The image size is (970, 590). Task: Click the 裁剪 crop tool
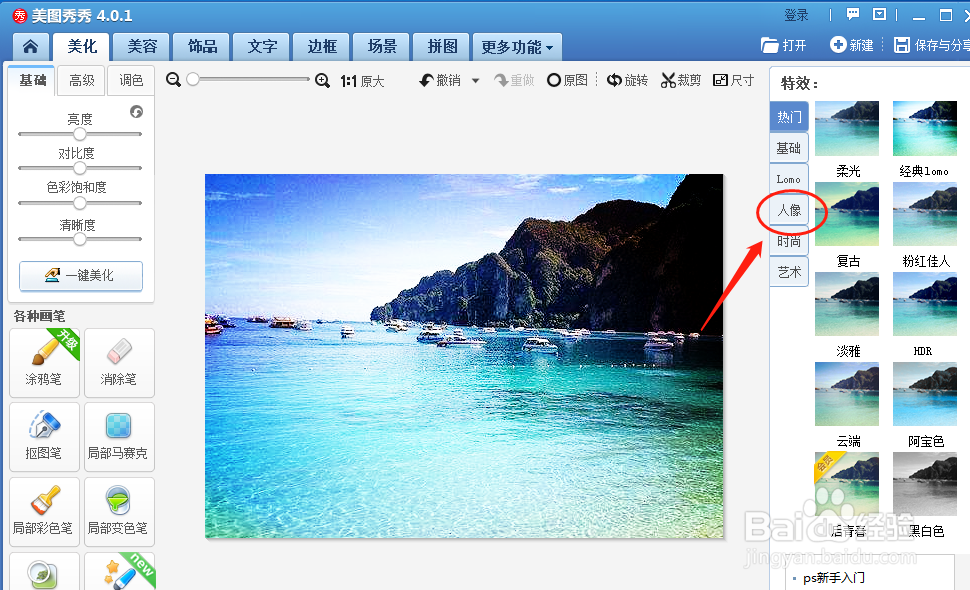coord(680,80)
